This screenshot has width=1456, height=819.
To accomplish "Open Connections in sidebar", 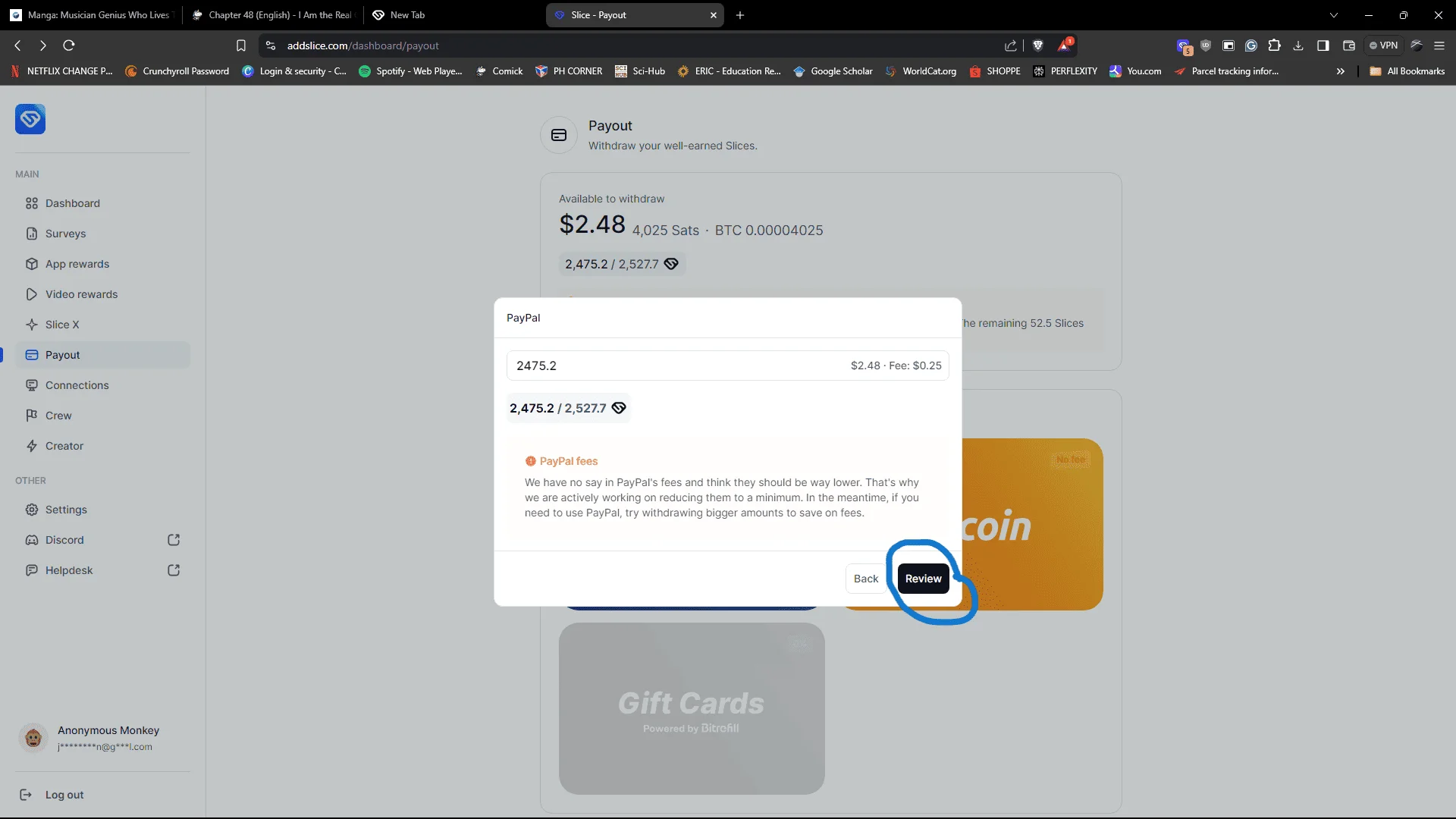I will point(102,385).
